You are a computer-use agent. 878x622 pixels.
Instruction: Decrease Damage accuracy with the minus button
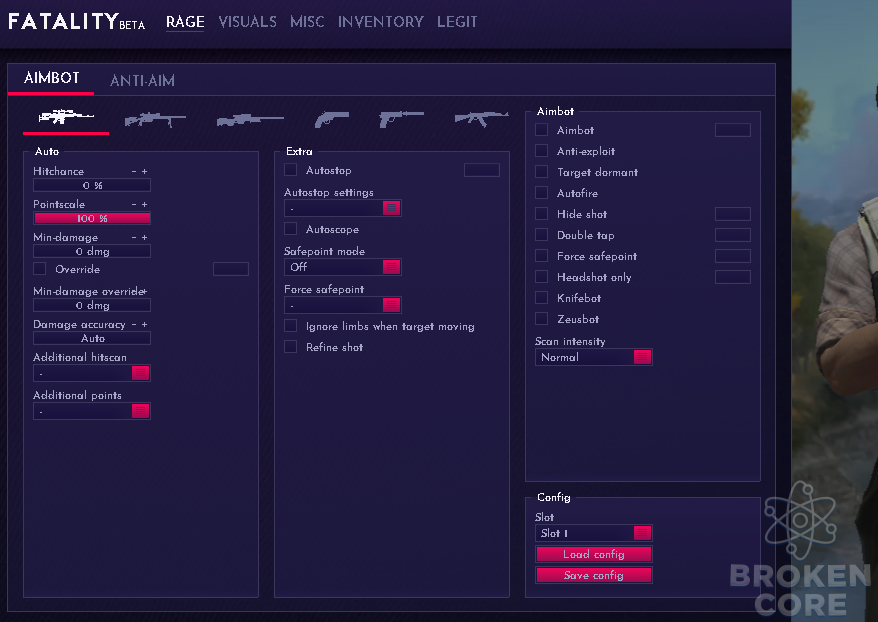tap(134, 324)
